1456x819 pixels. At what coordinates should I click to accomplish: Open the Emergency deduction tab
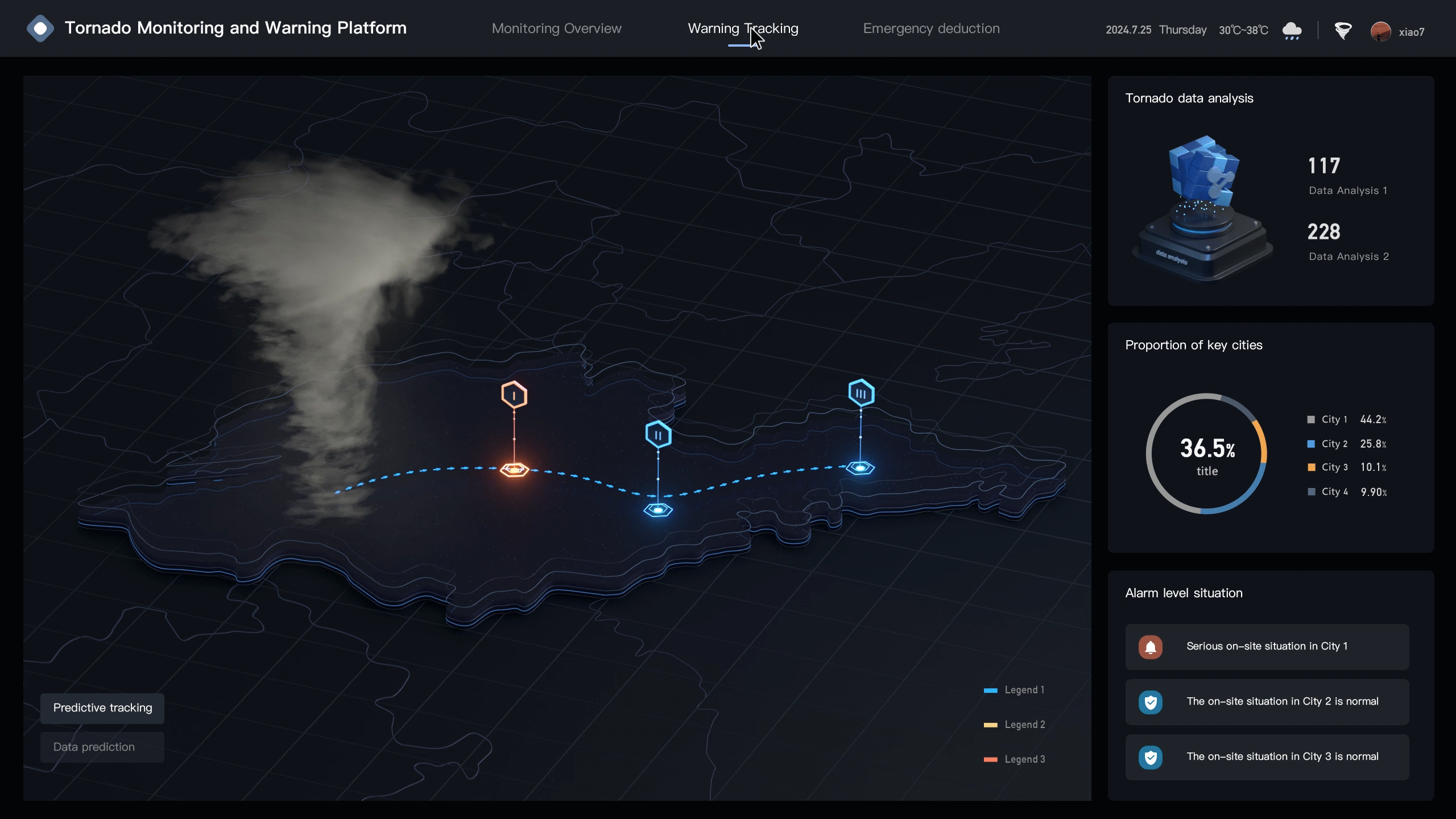pos(931,28)
